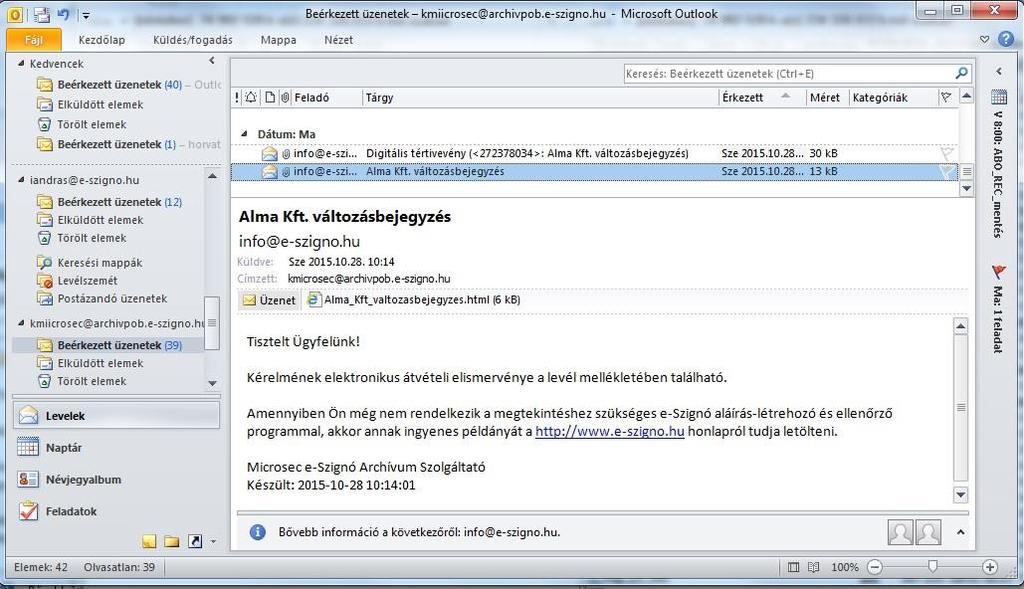
Task: Collapse the Kedvencek favorites group
Action: click(21, 63)
